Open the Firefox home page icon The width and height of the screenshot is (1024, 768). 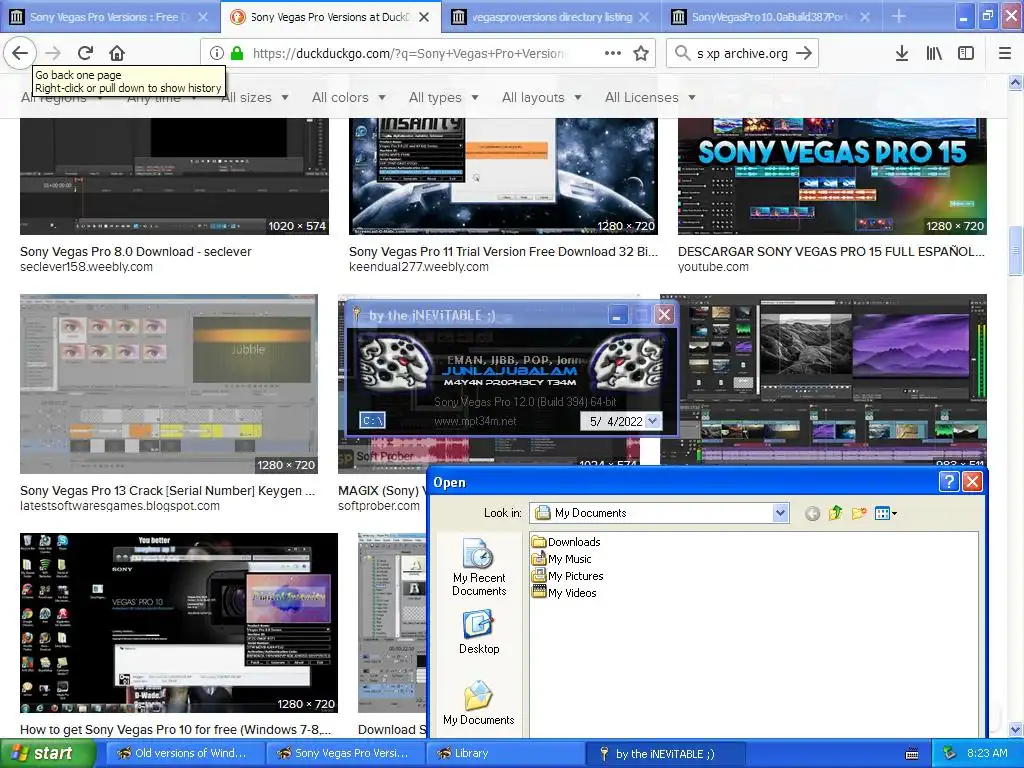coord(116,53)
